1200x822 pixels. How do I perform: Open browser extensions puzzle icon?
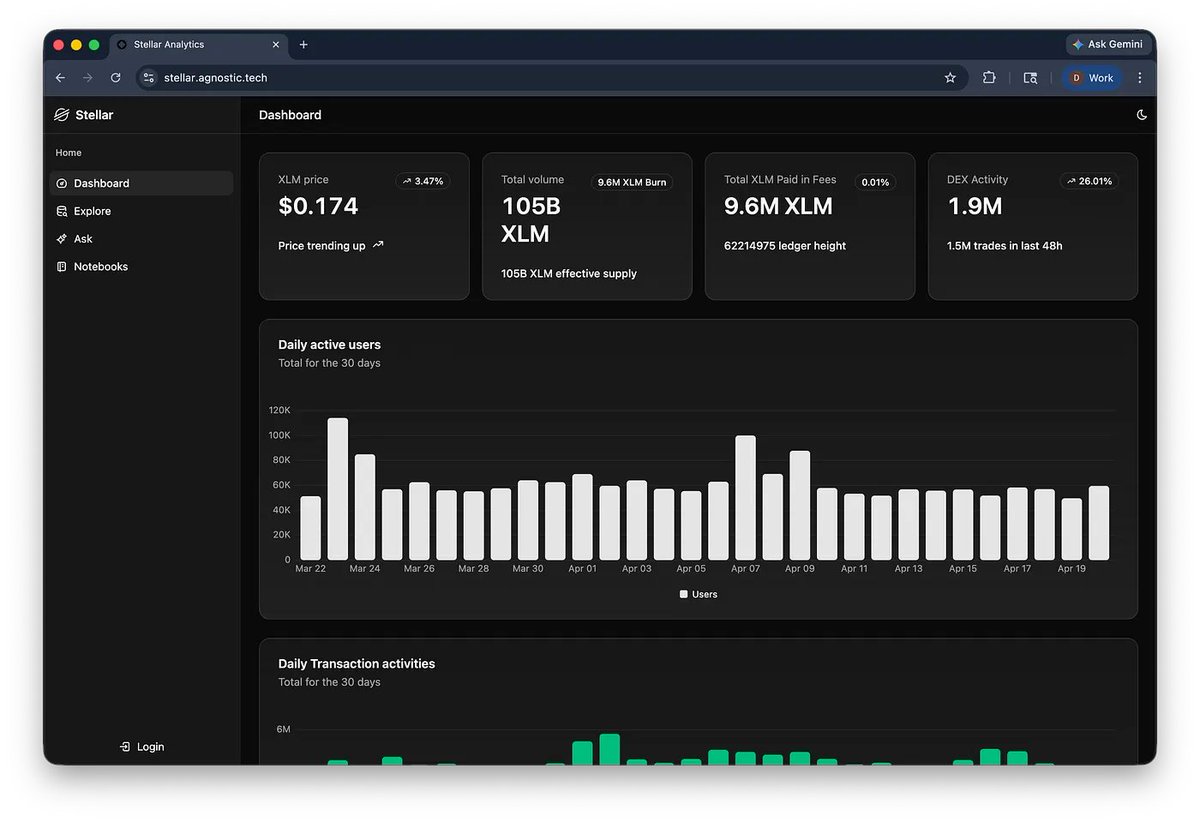989,78
